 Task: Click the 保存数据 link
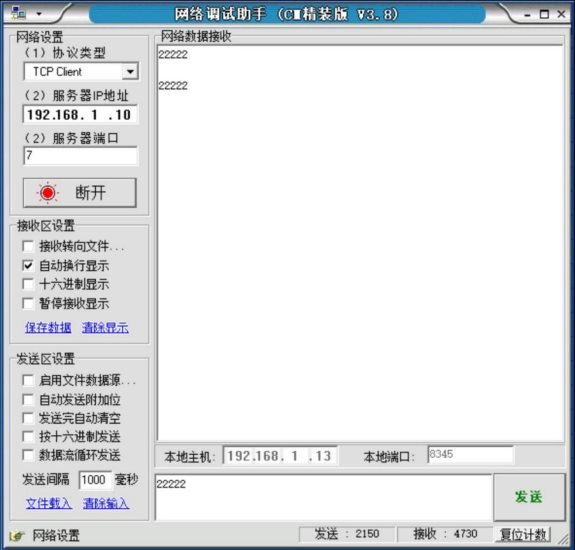[48, 327]
